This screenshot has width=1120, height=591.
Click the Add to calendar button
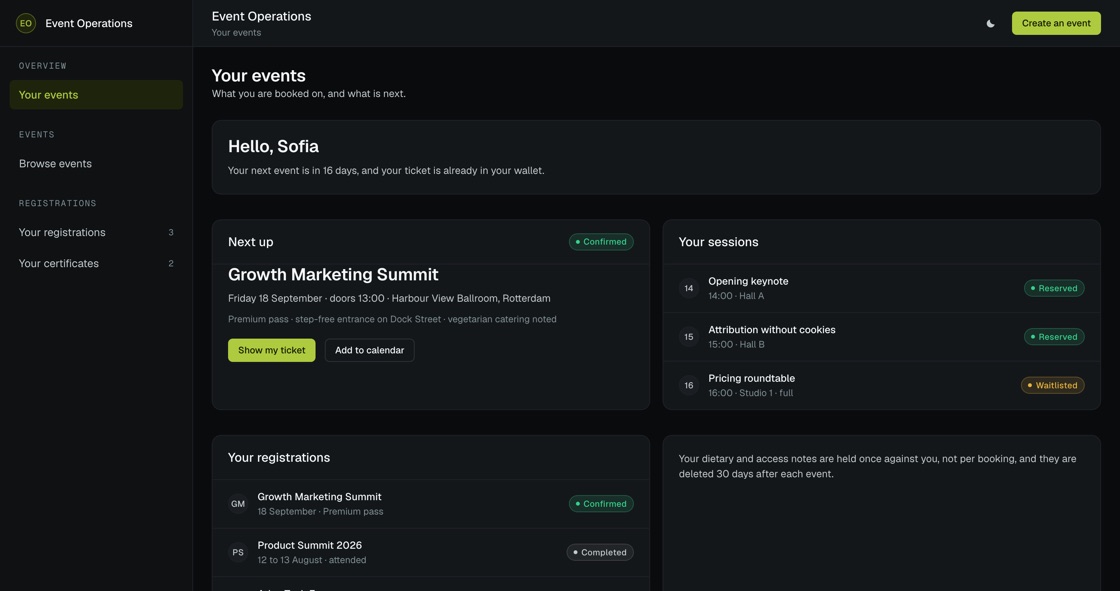coord(369,350)
